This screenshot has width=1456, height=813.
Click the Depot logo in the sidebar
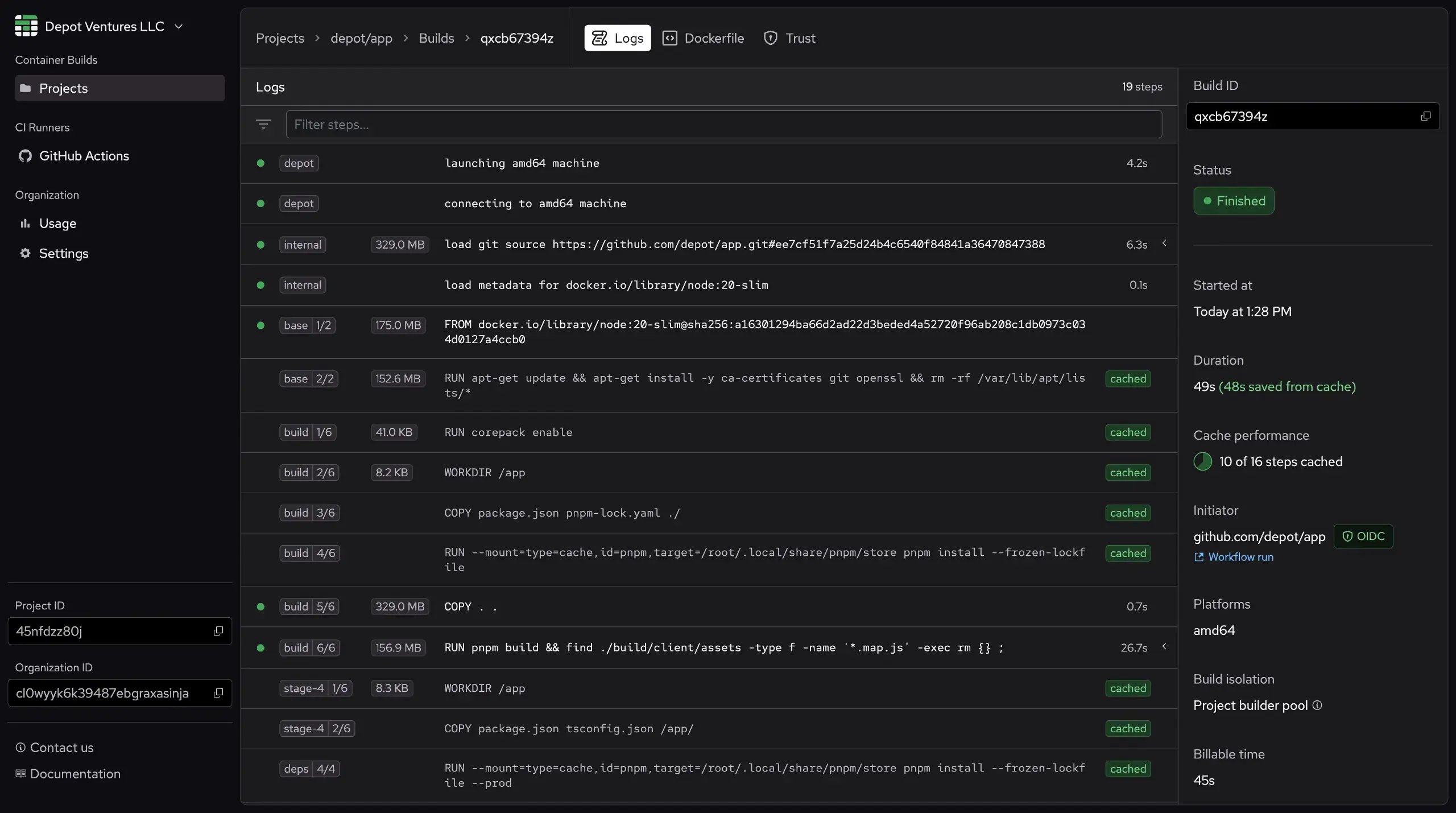26,26
